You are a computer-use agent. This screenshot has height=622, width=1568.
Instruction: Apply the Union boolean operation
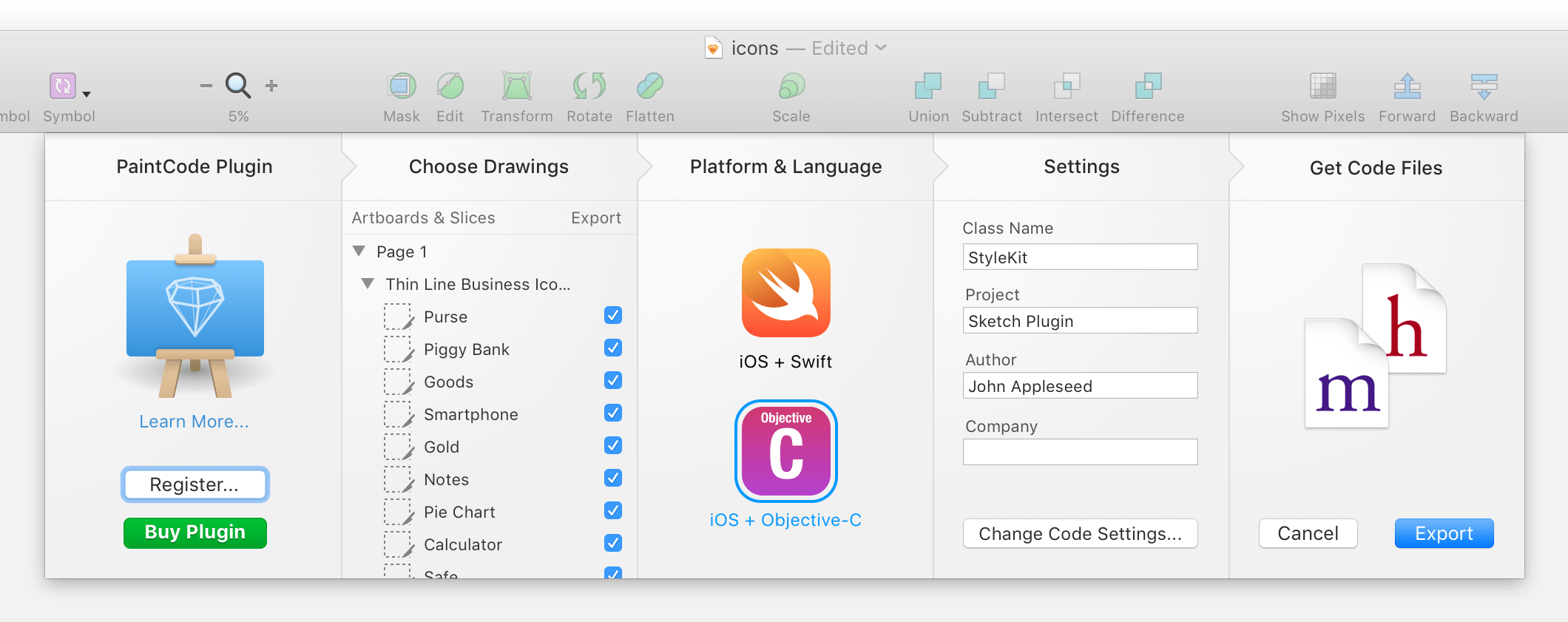[928, 87]
